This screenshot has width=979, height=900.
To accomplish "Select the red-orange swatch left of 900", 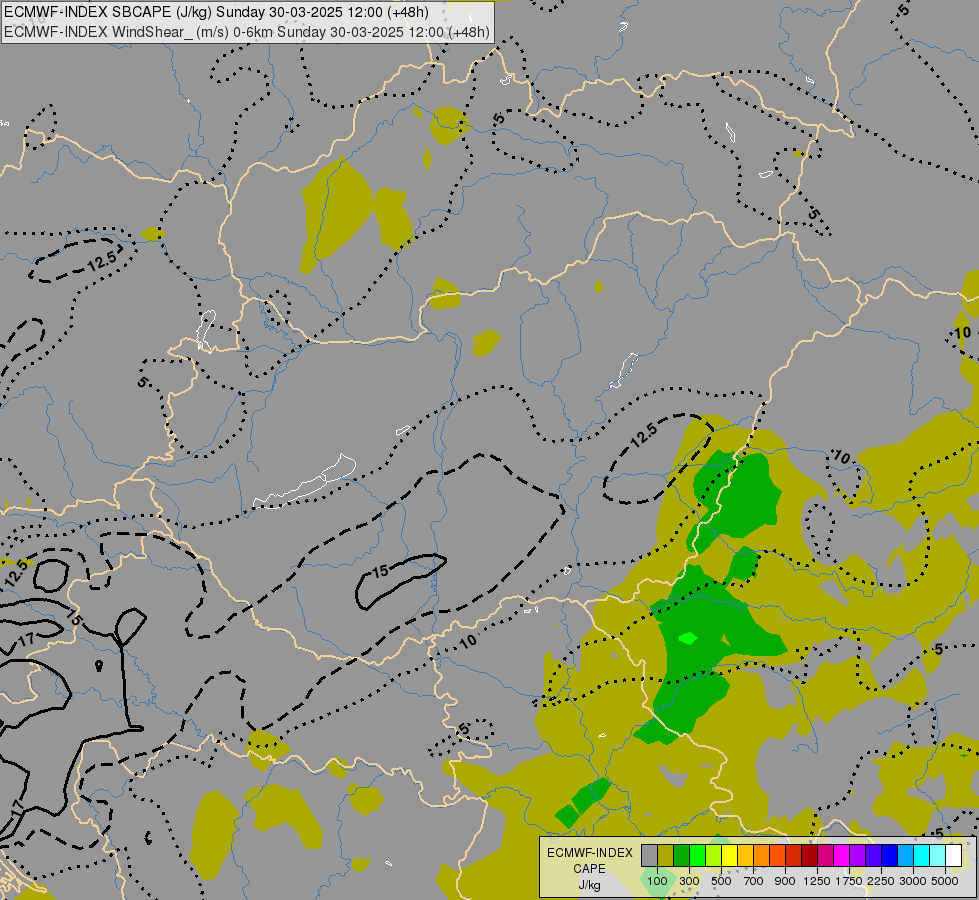I will coord(778,856).
